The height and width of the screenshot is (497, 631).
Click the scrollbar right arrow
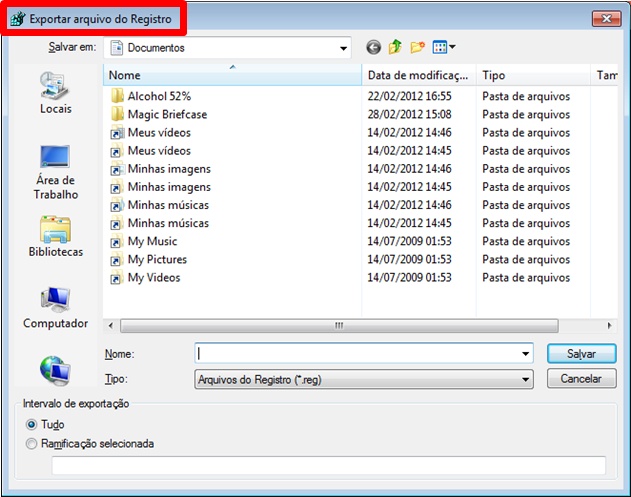click(610, 326)
